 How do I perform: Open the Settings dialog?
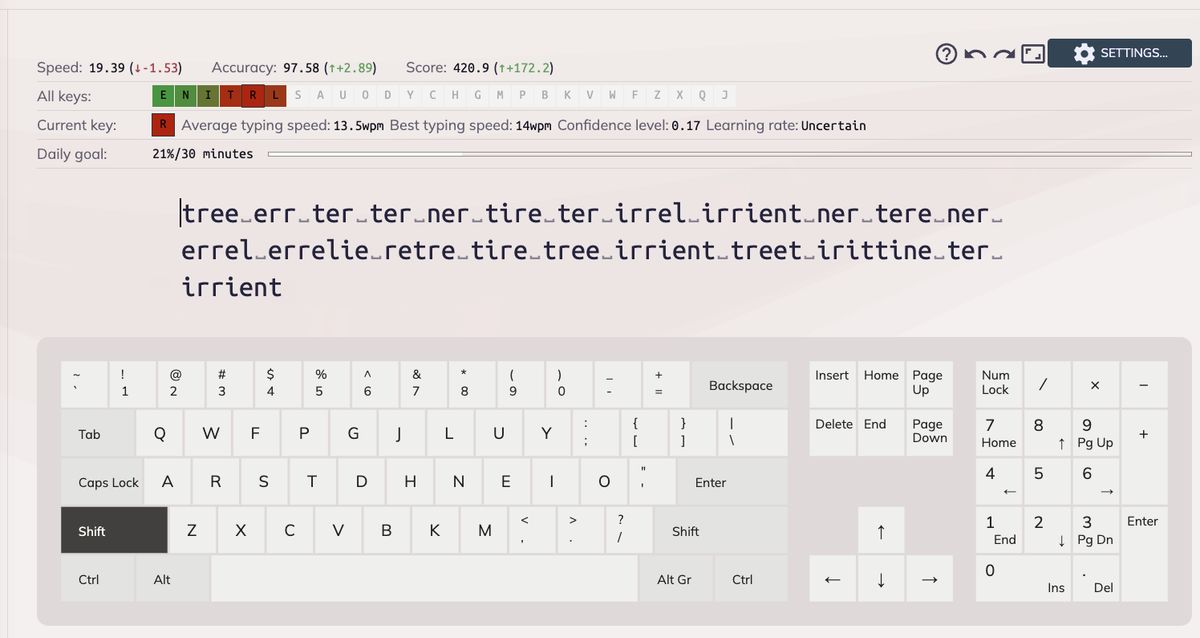click(x=1119, y=54)
